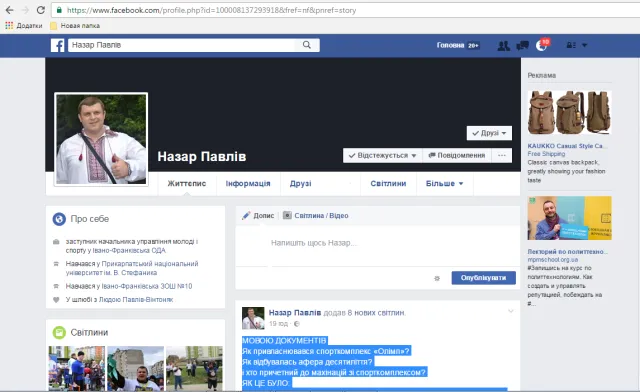Open the friend requests icon
The height and width of the screenshot is (392, 640).
504,45
